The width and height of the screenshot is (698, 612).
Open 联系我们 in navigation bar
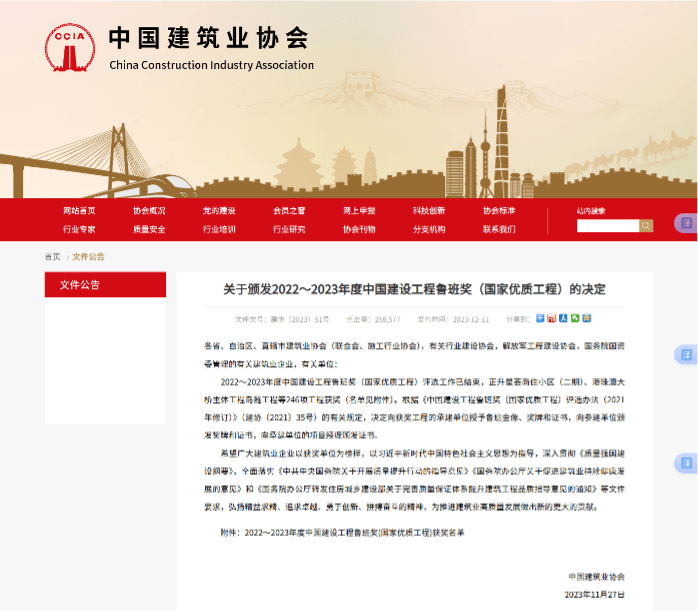pos(499,229)
